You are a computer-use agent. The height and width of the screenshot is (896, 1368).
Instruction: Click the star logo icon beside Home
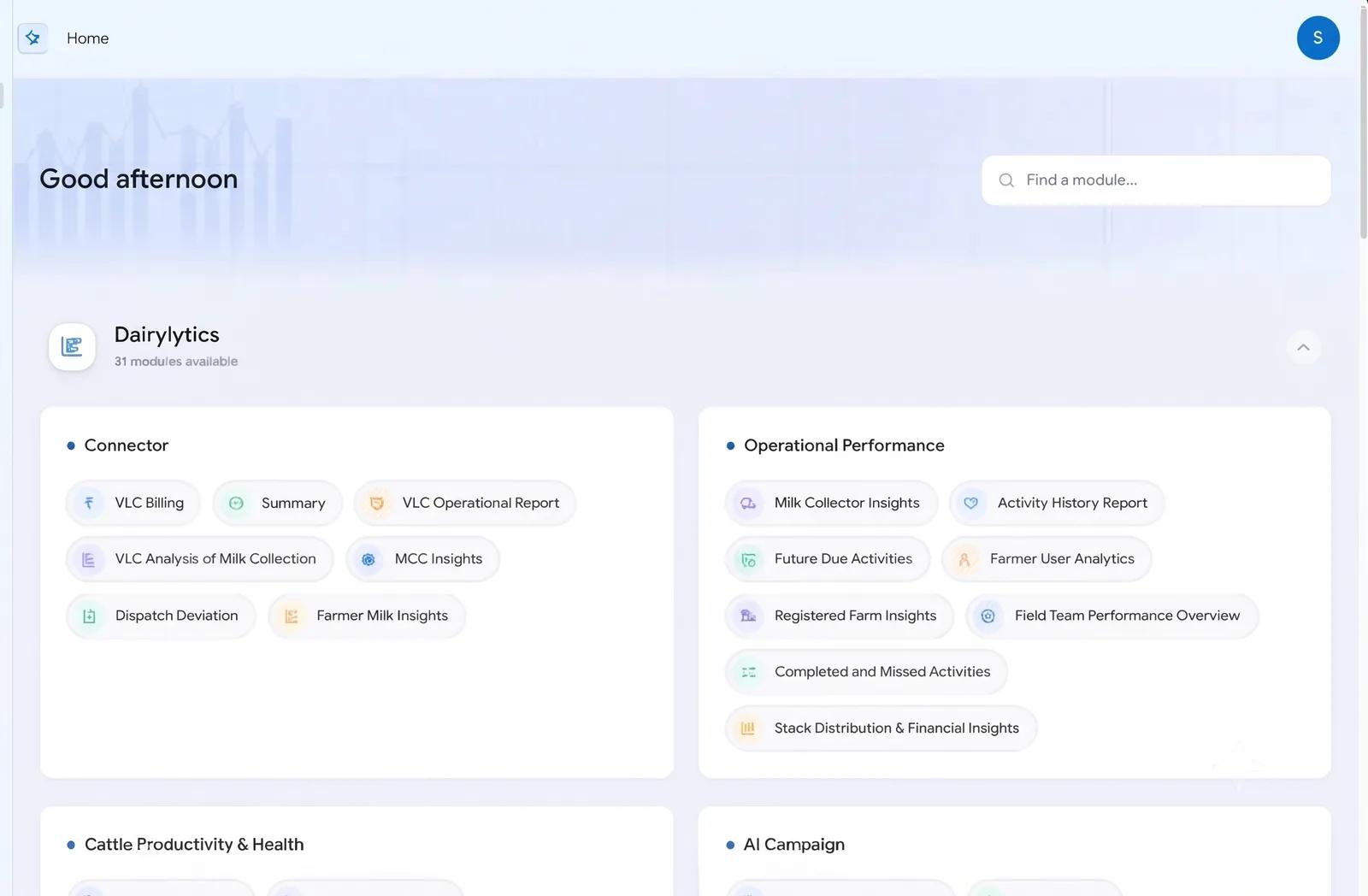click(x=32, y=38)
